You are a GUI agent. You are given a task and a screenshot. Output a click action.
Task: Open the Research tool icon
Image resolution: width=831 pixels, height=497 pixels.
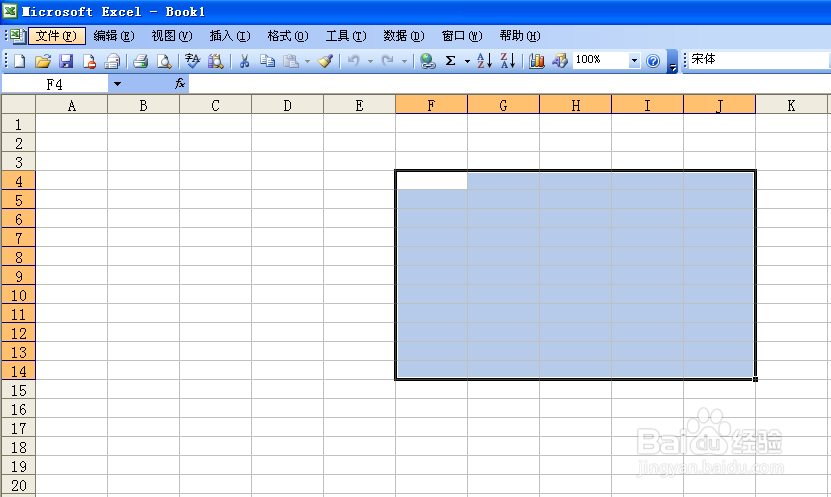click(215, 61)
